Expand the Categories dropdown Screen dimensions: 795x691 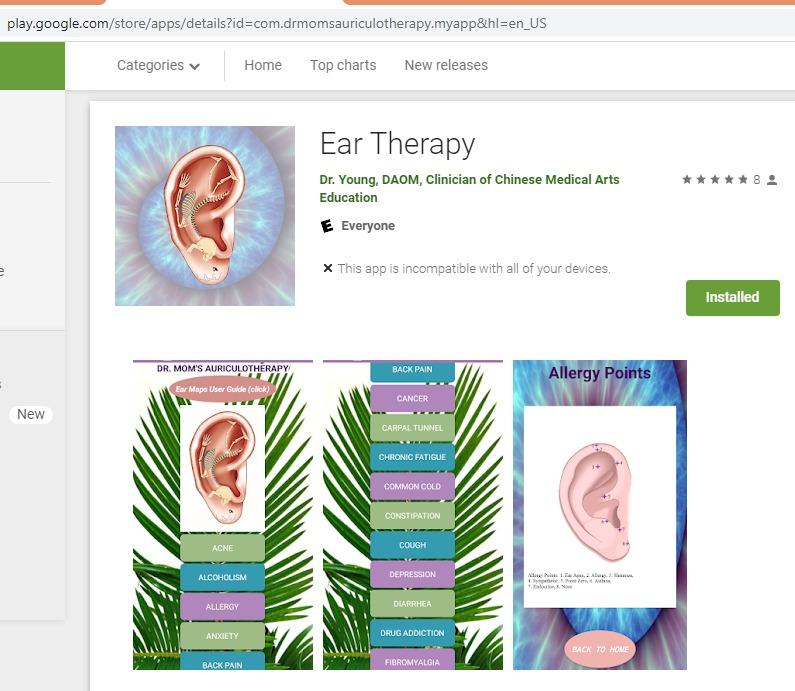tap(158, 65)
